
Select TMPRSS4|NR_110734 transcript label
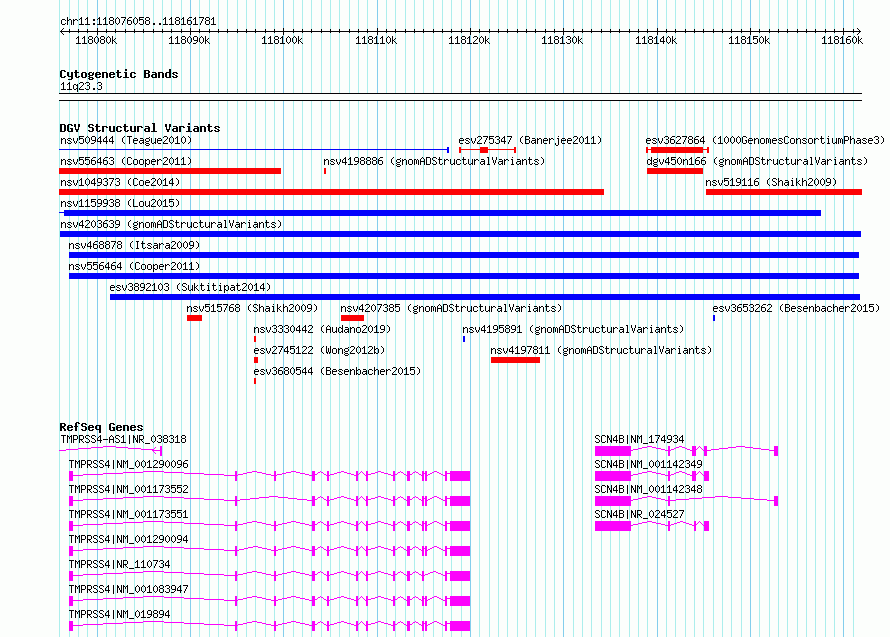click(119, 564)
